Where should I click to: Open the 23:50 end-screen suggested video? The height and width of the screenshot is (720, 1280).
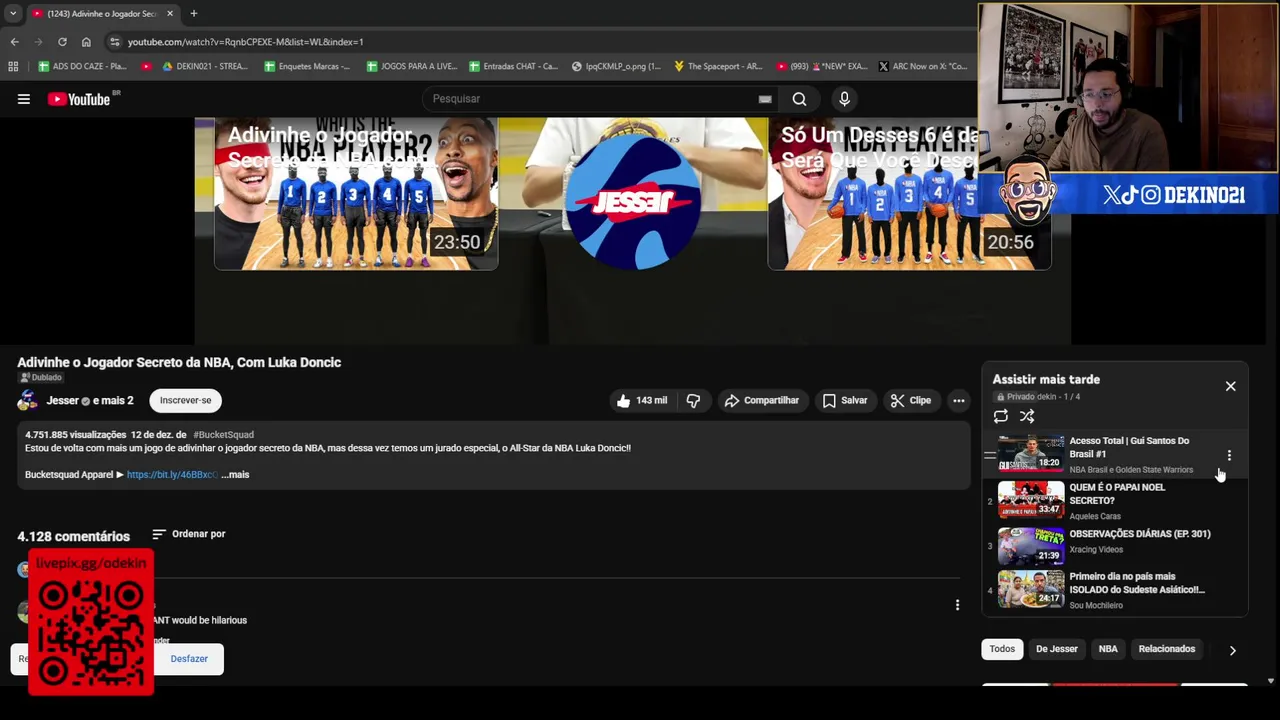point(356,194)
